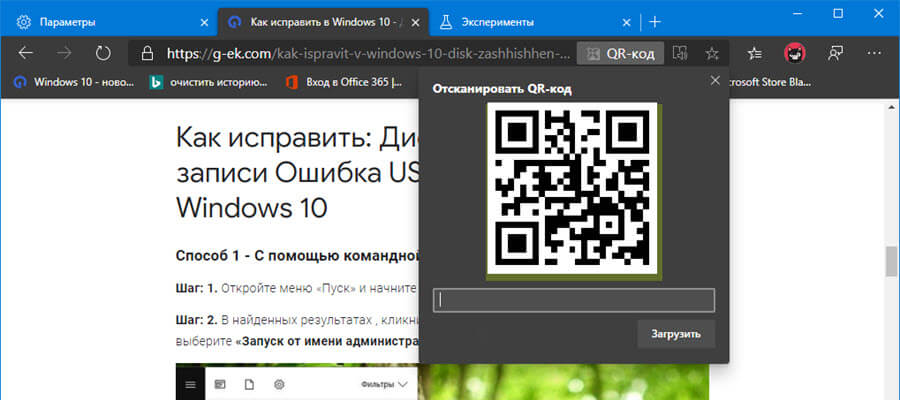Focus the text field under the QR code

point(573,301)
